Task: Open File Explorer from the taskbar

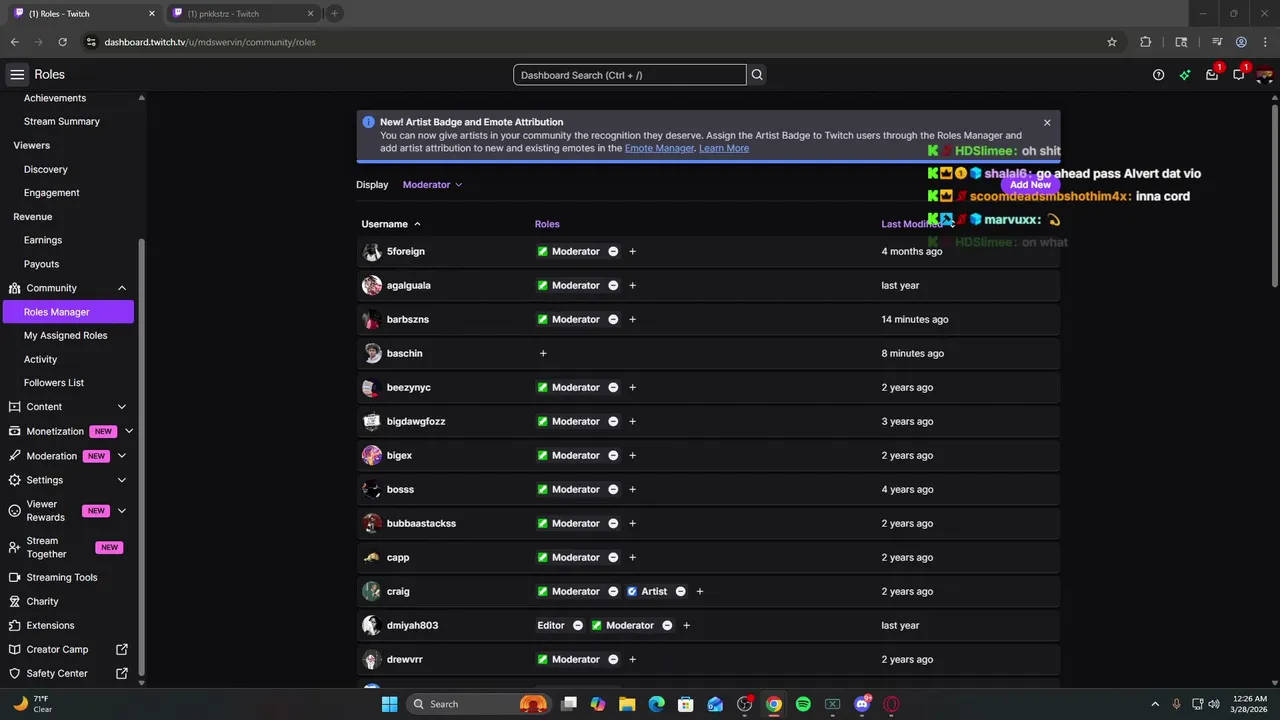Action: pos(627,704)
